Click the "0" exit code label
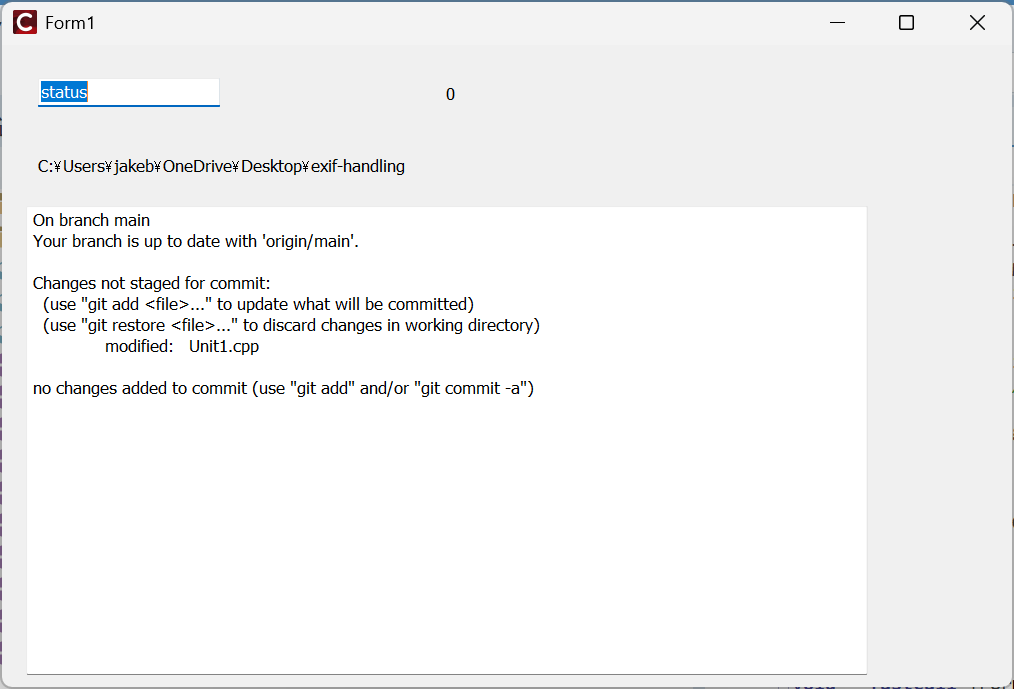 click(450, 95)
